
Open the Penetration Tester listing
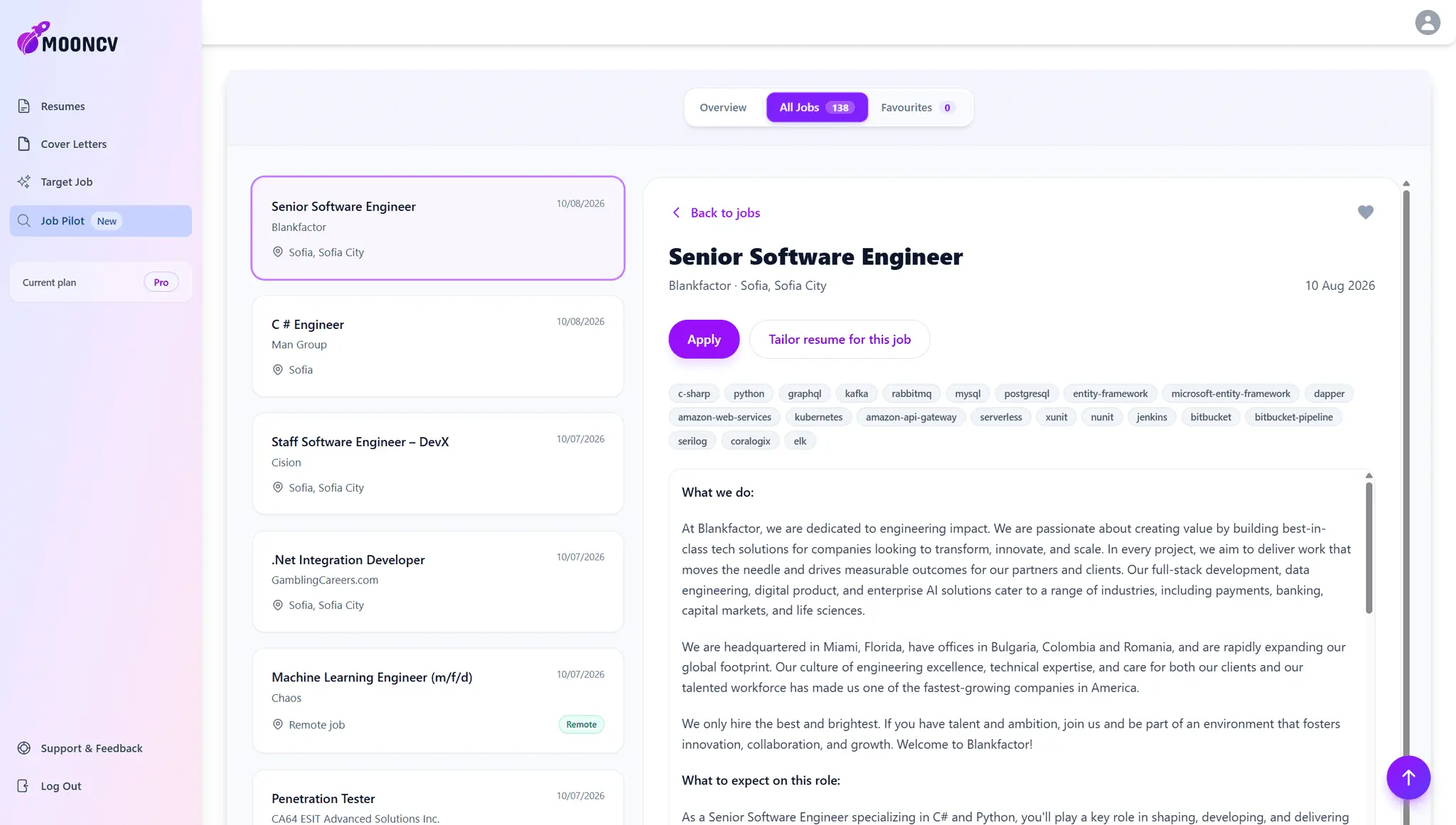(438, 798)
